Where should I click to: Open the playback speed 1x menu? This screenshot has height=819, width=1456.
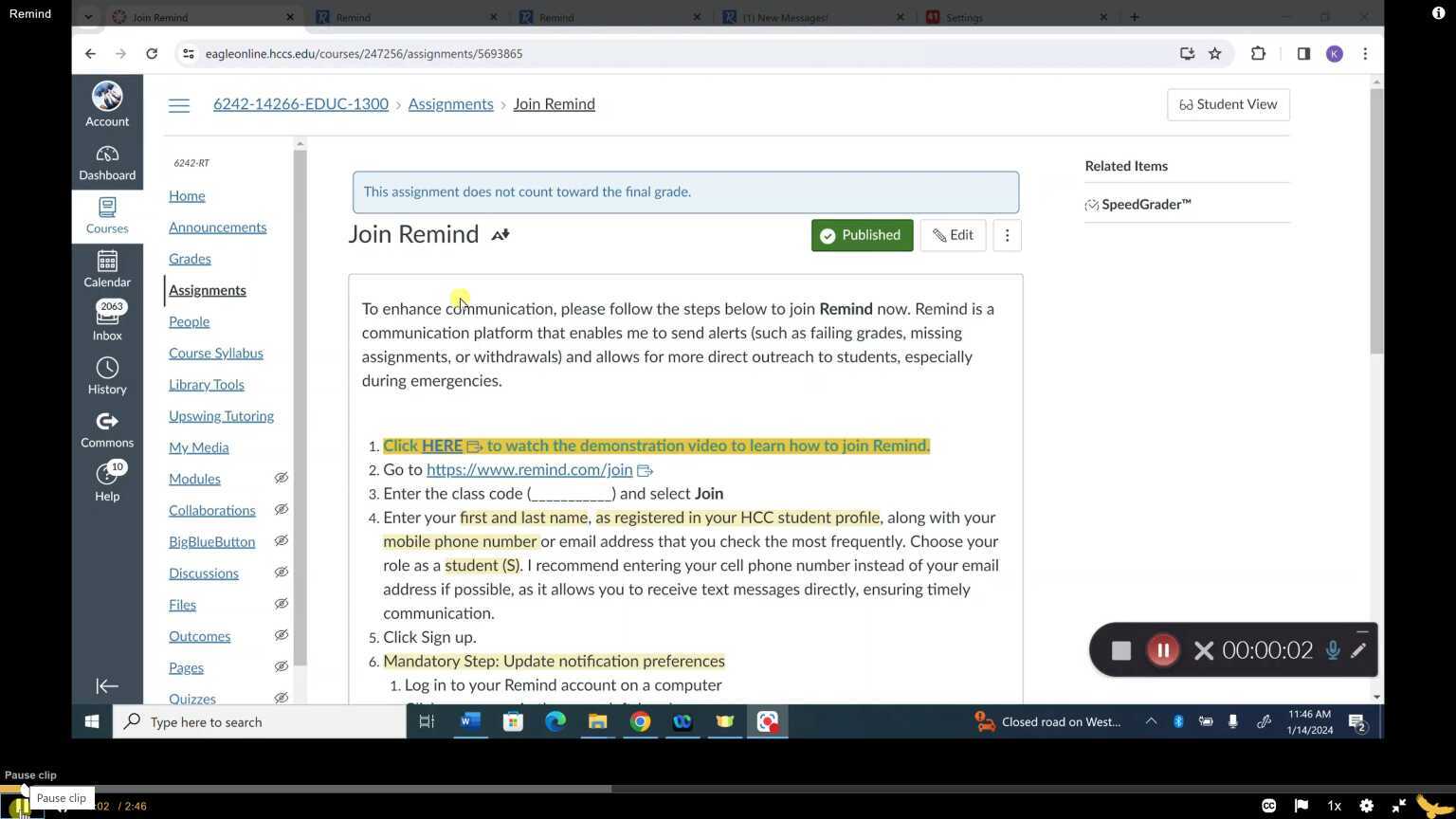point(1334,806)
